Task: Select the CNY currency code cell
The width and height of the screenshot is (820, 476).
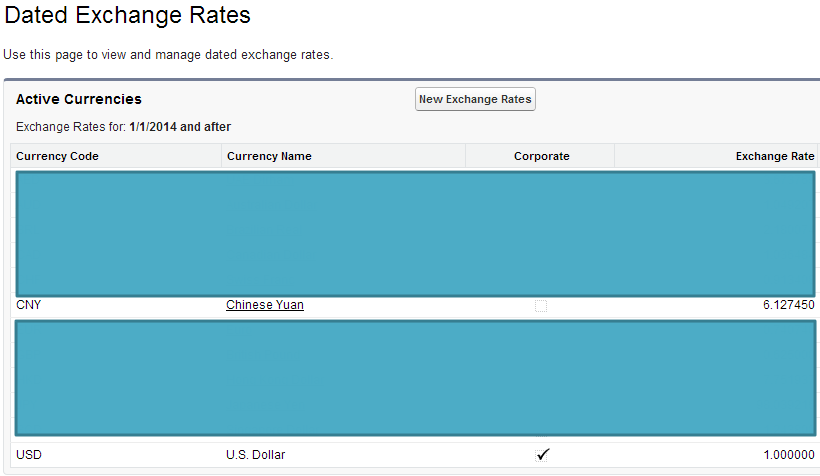Action: pyautogui.click(x=29, y=305)
